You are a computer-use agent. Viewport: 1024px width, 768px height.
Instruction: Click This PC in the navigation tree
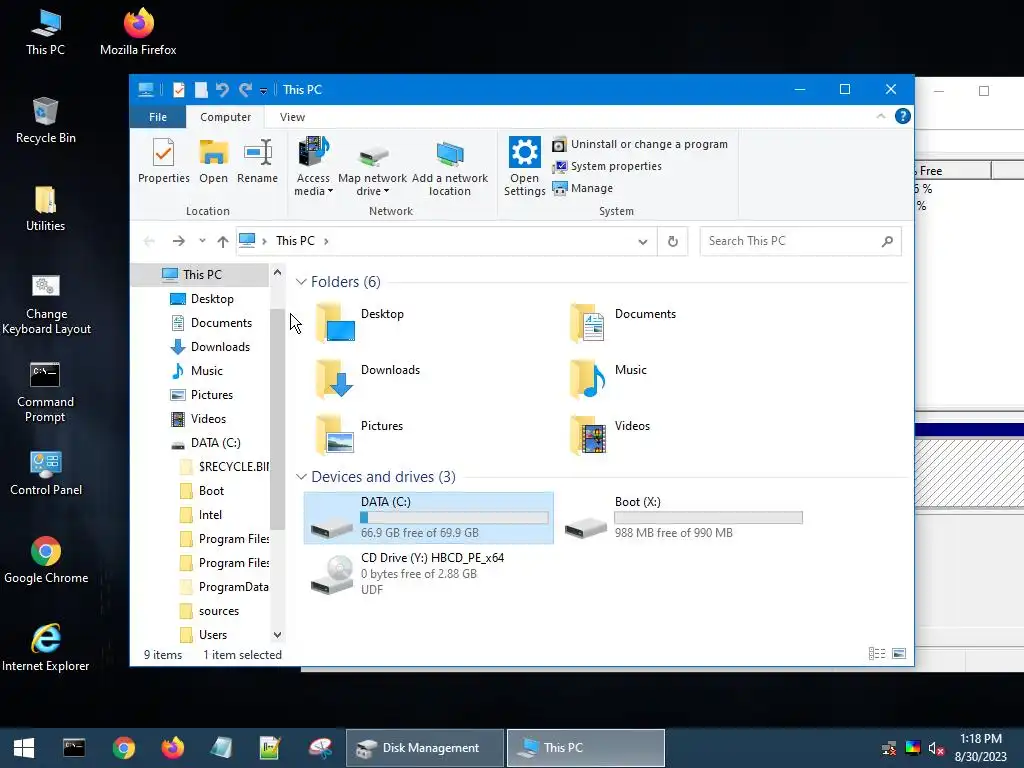coord(202,275)
